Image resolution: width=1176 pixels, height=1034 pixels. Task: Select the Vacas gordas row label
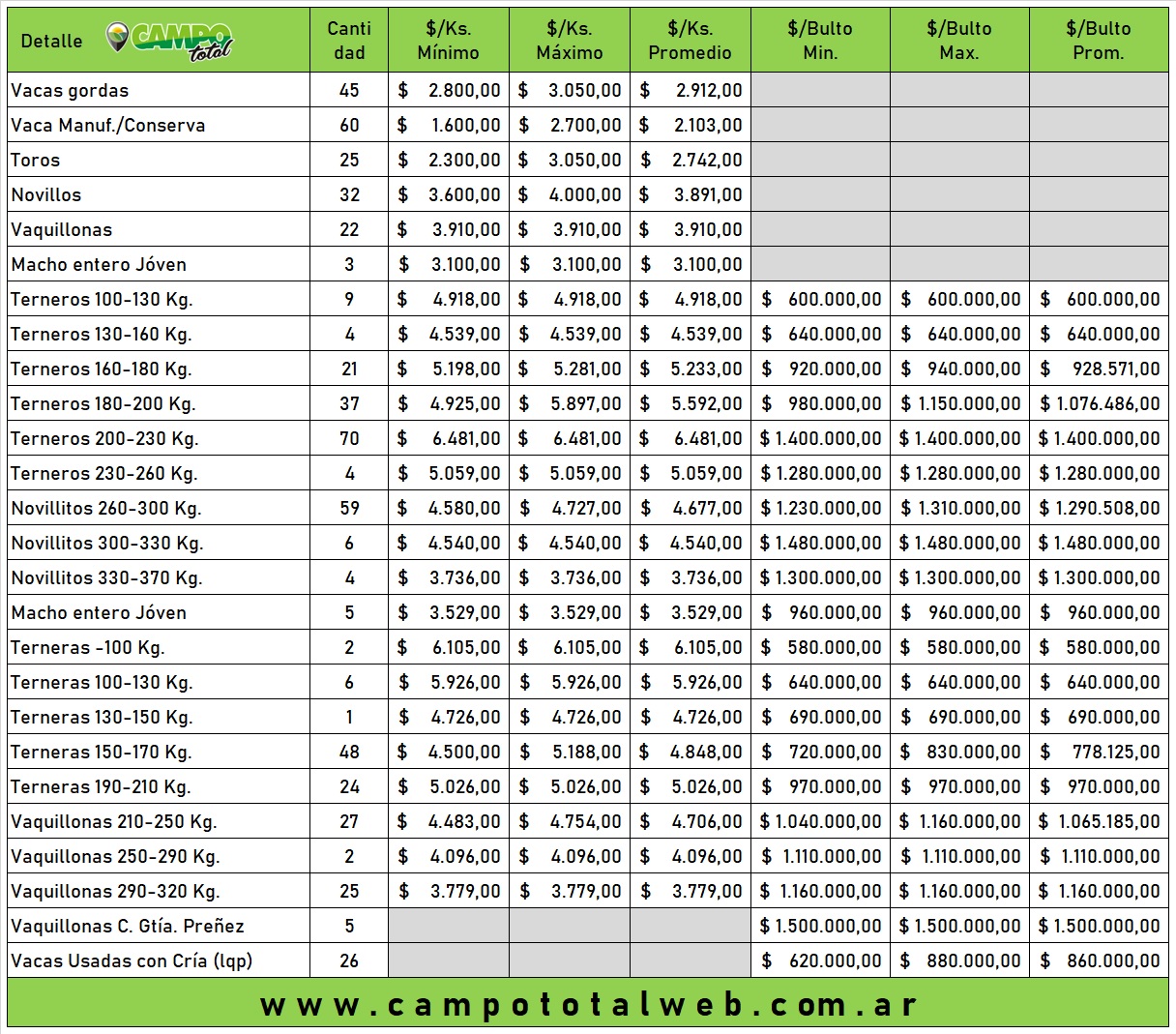pos(70,91)
